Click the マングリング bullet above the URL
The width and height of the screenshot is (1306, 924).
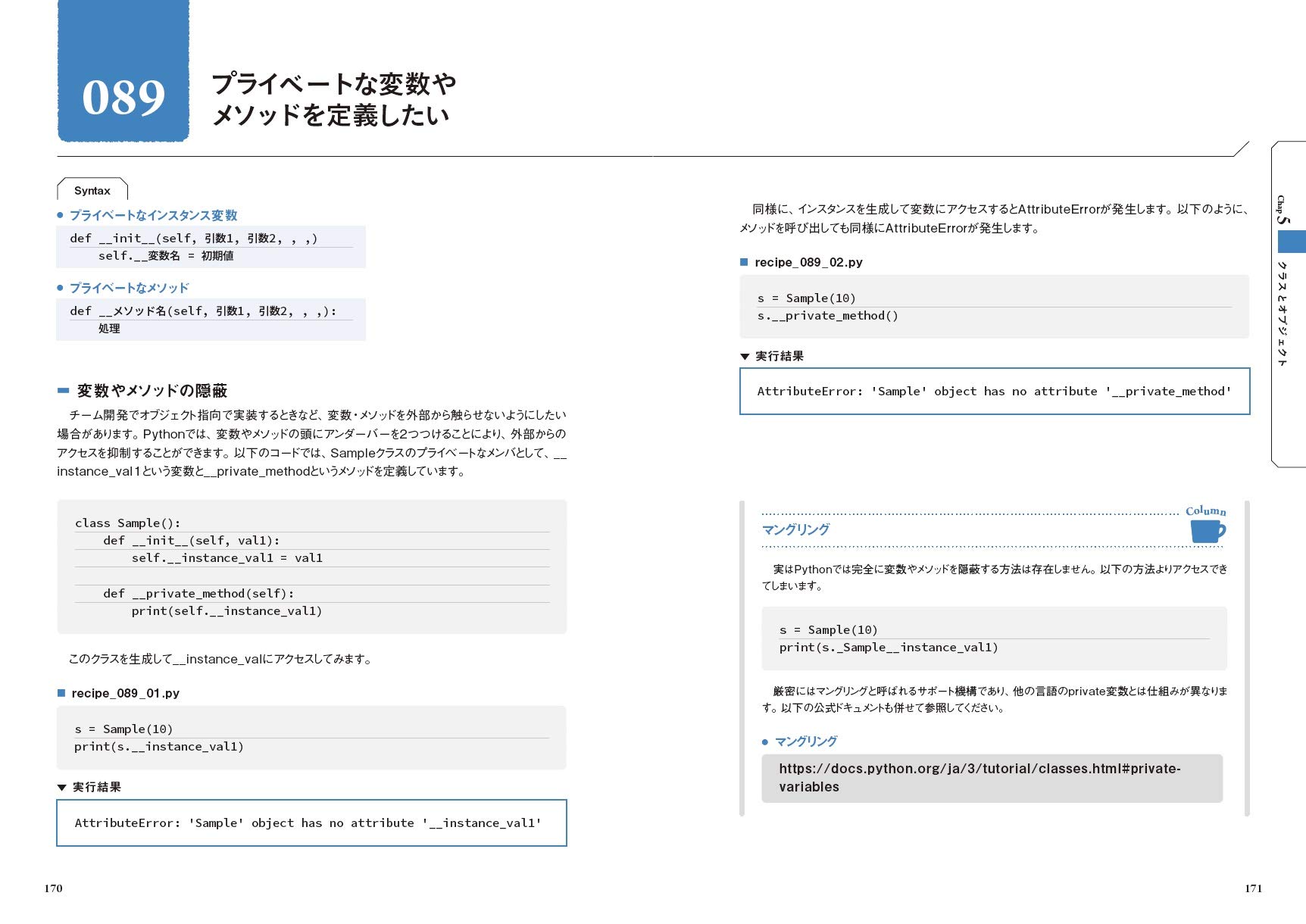[x=806, y=741]
